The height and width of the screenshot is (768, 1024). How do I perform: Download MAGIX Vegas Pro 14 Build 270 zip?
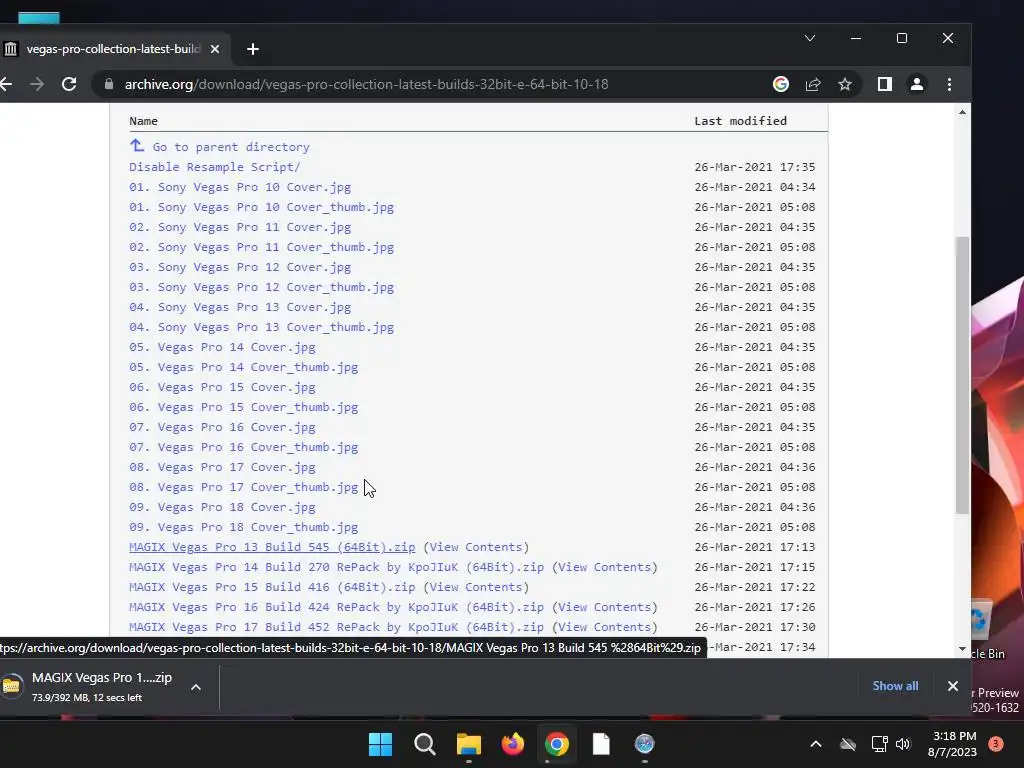[336, 568]
